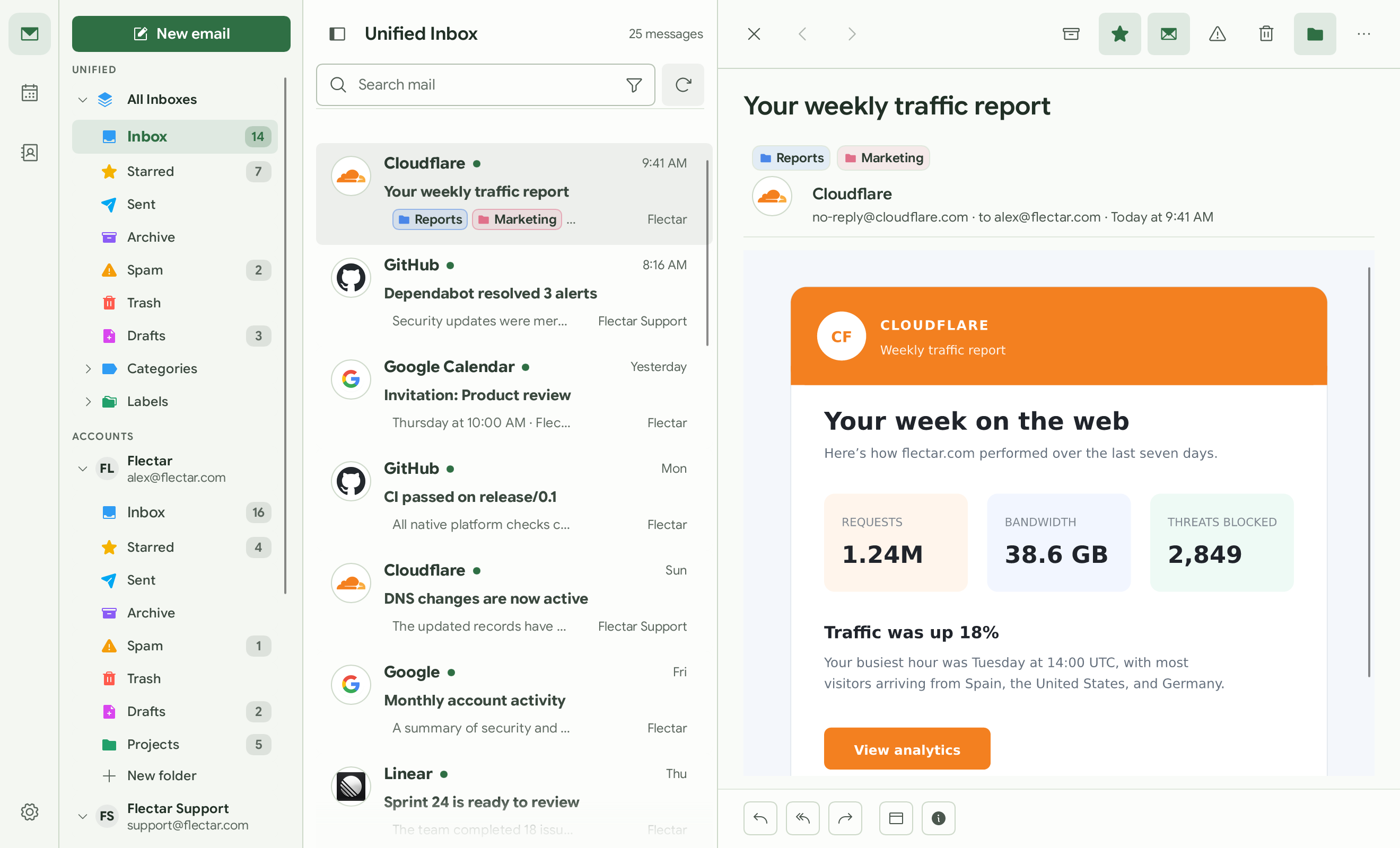Click Cloudflare sender avatar in email header
Image resolution: width=1400 pixels, height=848 pixels.
point(772,197)
